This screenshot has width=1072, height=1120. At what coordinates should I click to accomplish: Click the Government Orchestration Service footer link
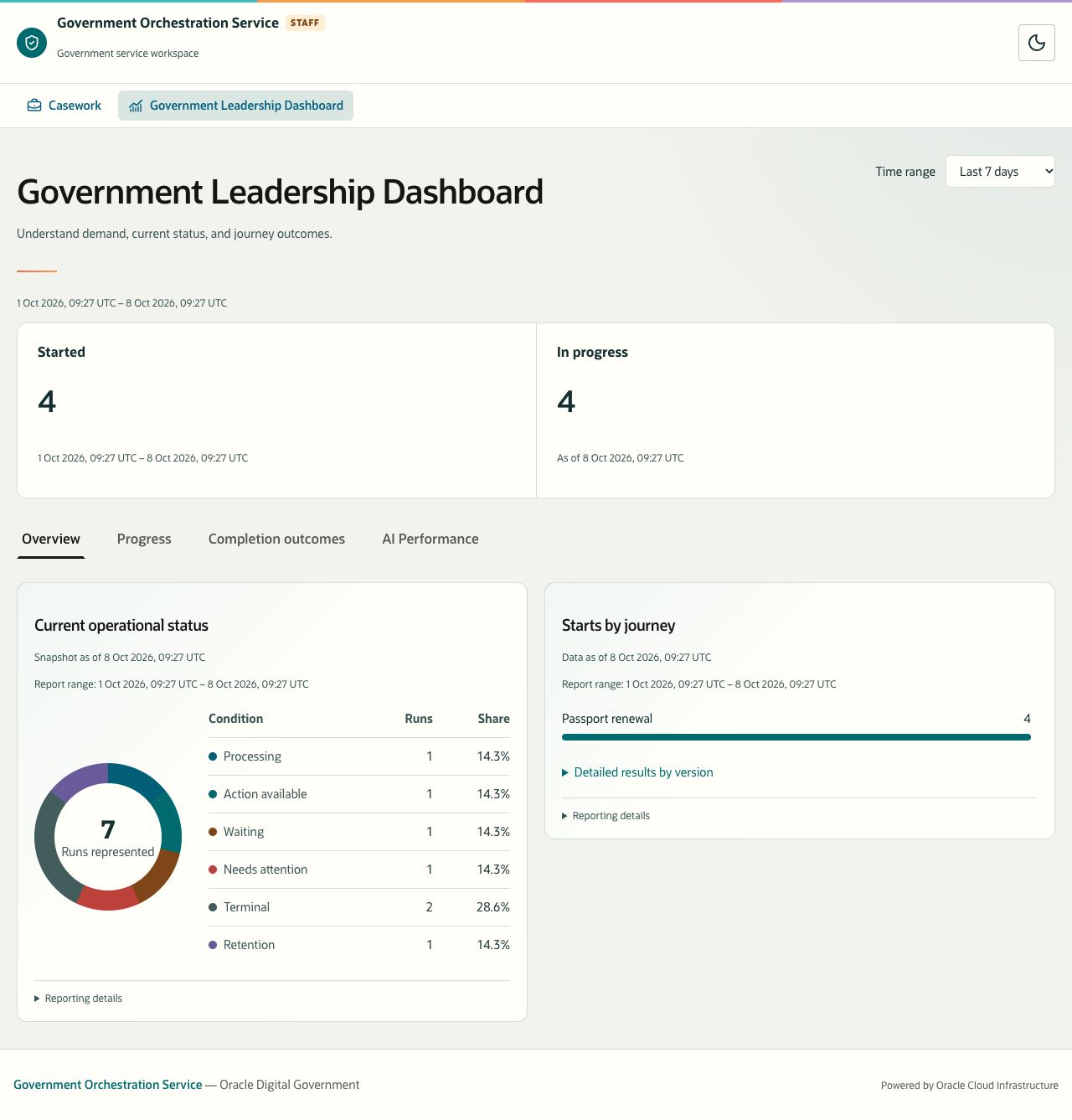click(108, 1085)
